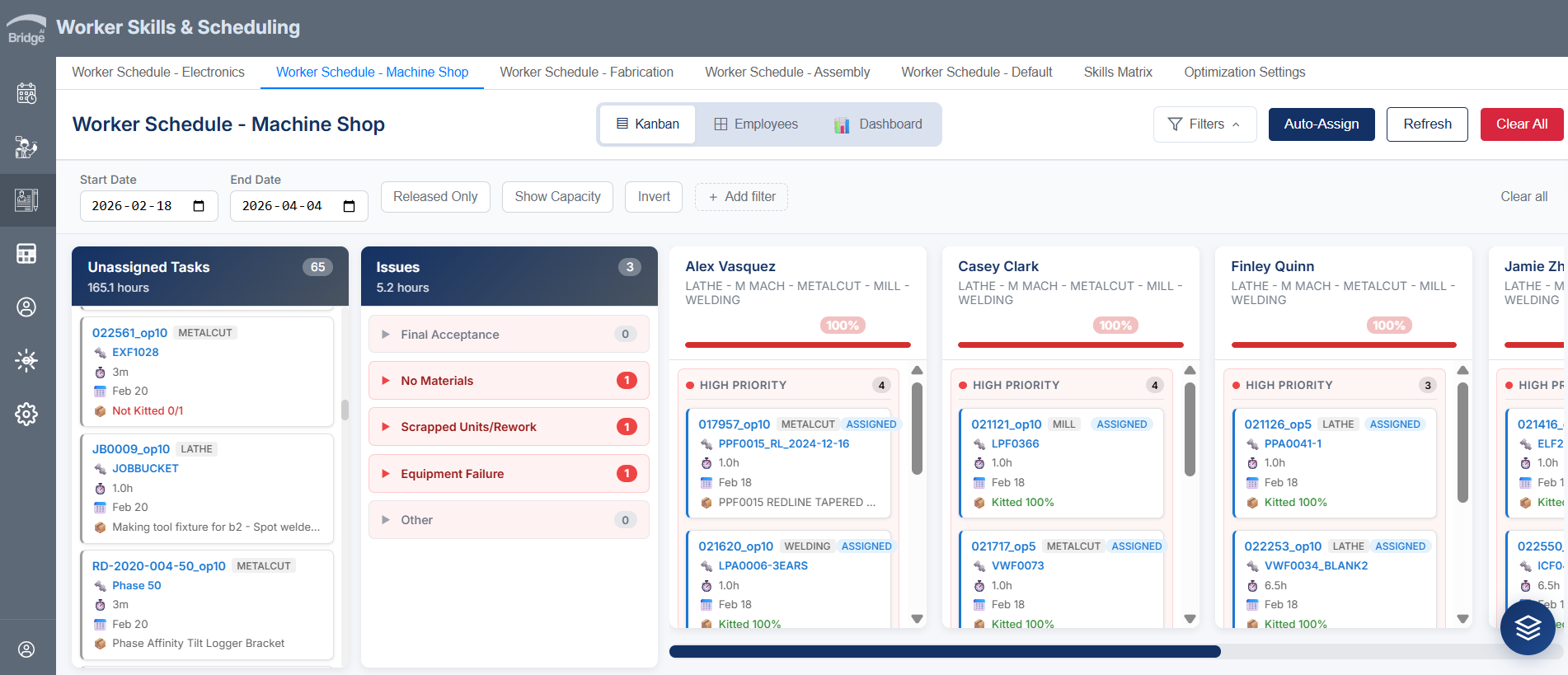Open the integrations hub sidebar icon
This screenshot has width=1568, height=675.
pos(26,360)
